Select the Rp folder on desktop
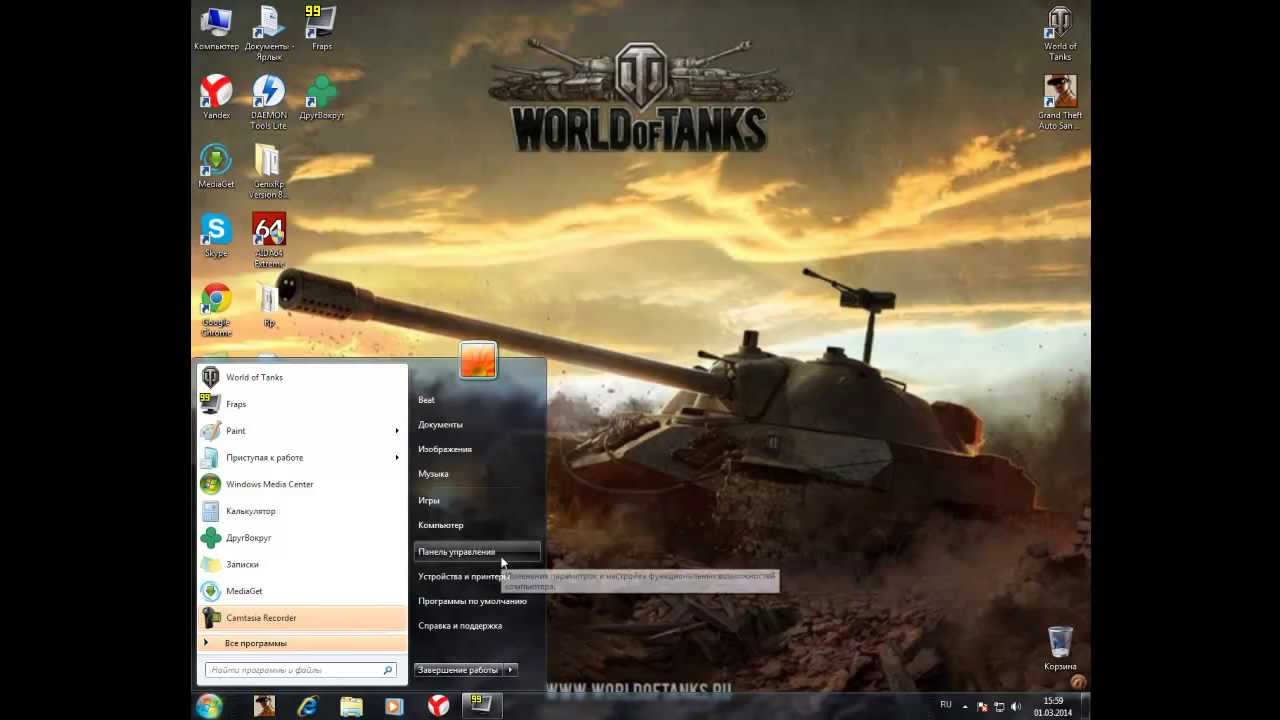 point(268,305)
